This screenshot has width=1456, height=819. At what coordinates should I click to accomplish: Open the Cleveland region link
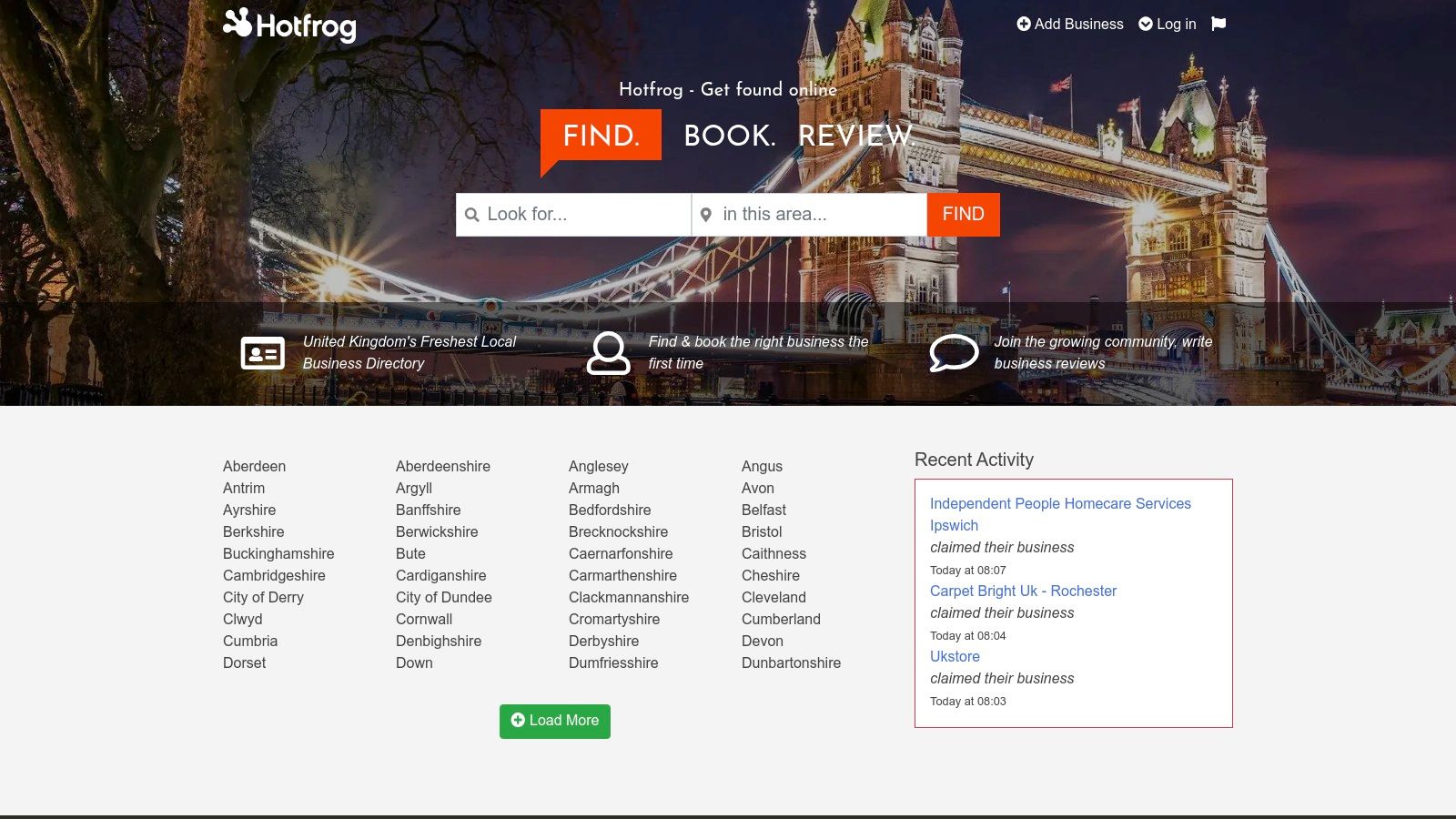773,597
